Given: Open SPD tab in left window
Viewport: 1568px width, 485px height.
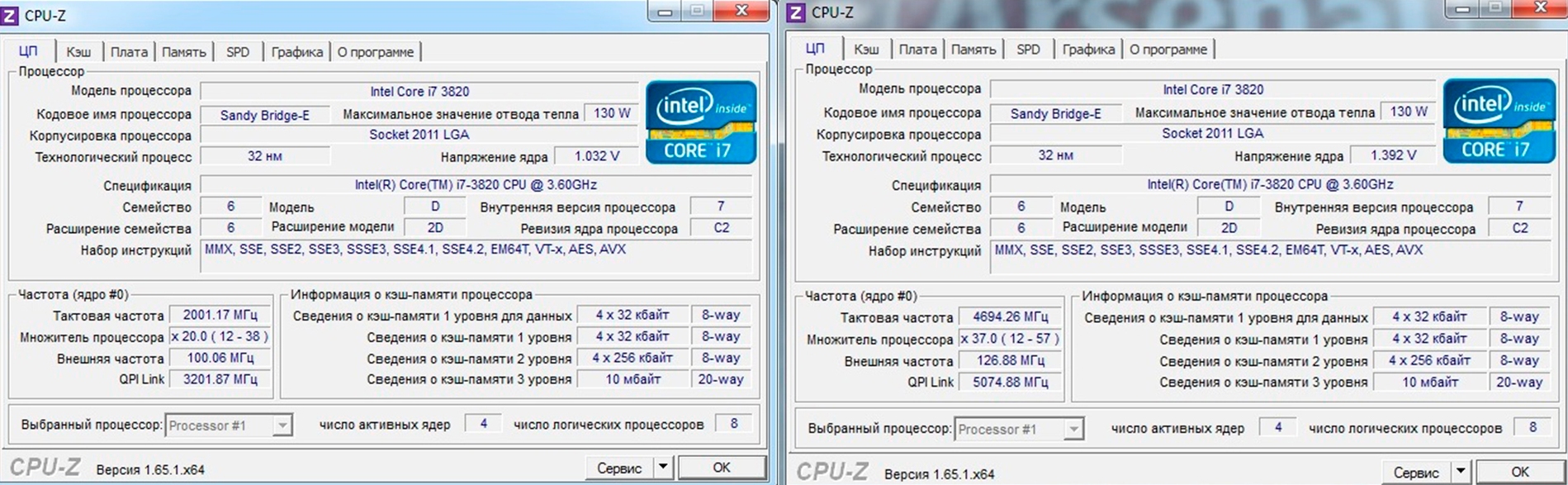Looking at the screenshot, I should [238, 52].
